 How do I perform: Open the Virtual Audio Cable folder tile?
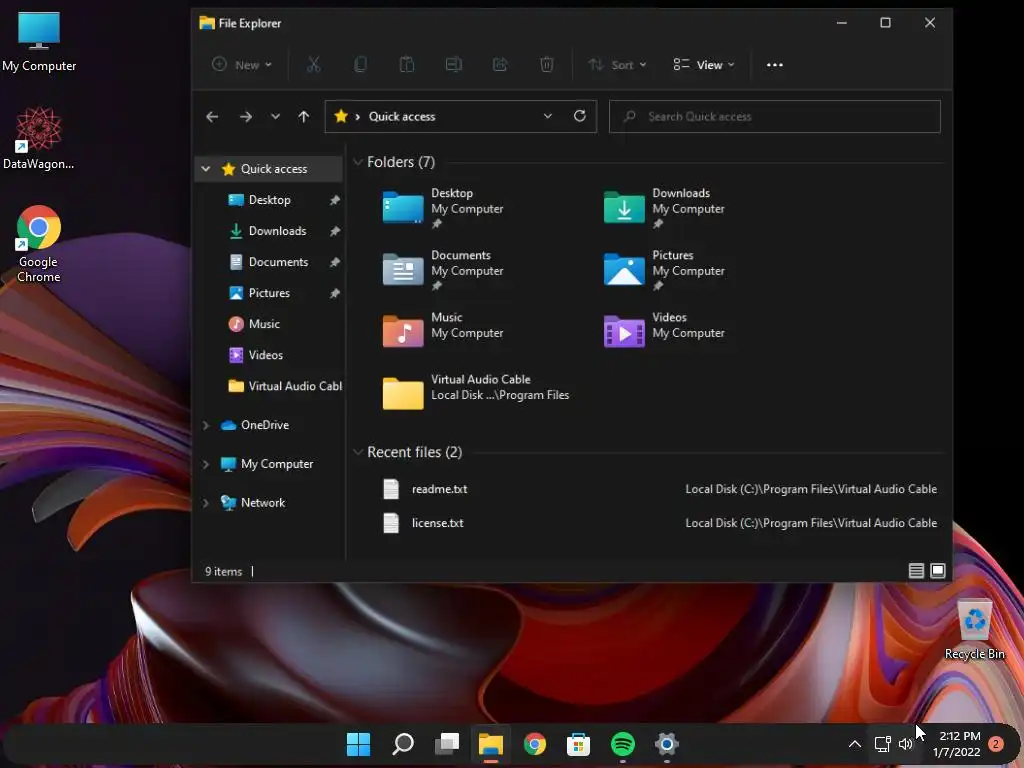coord(476,392)
